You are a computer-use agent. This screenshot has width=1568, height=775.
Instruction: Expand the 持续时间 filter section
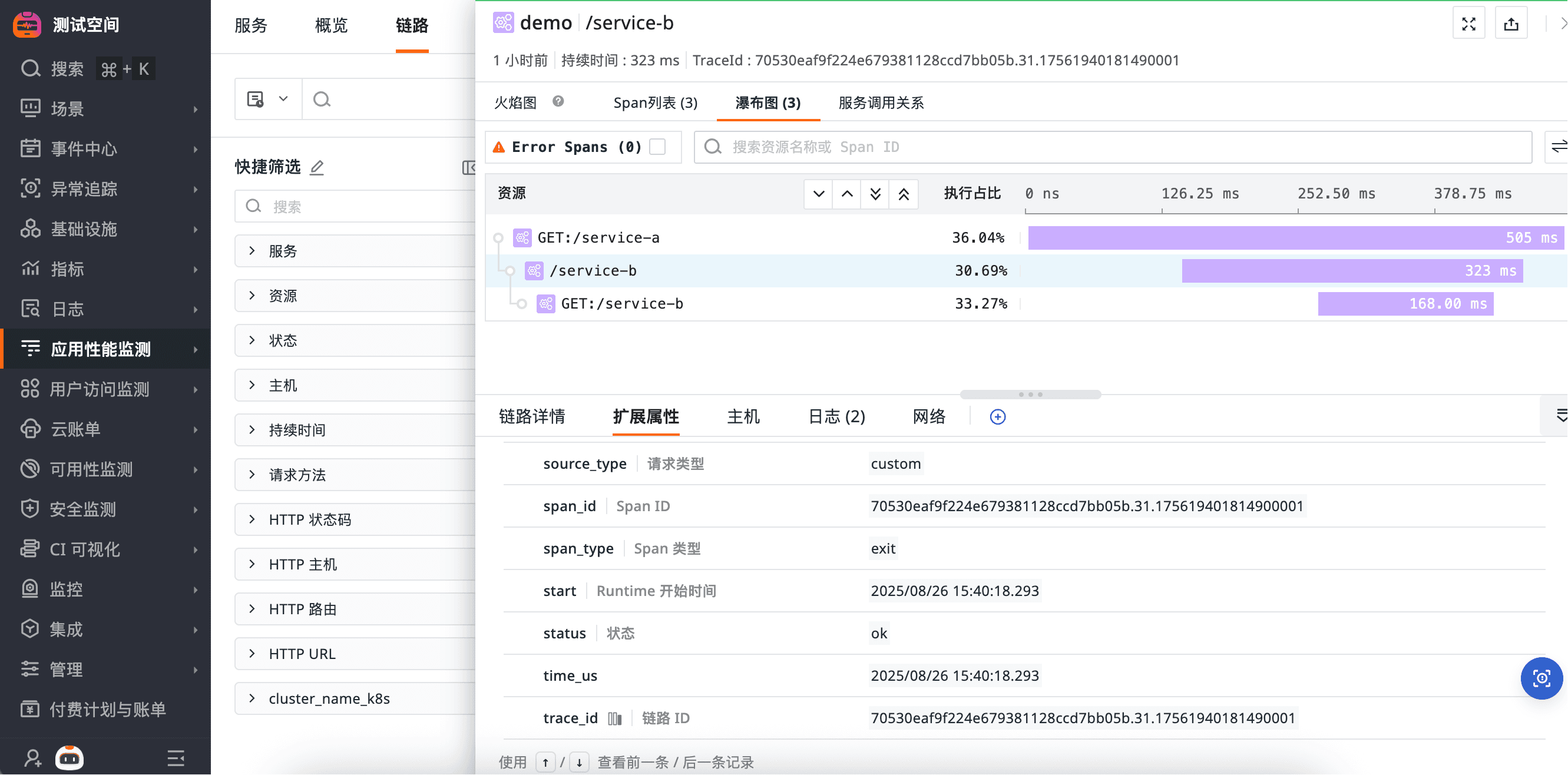click(x=253, y=430)
